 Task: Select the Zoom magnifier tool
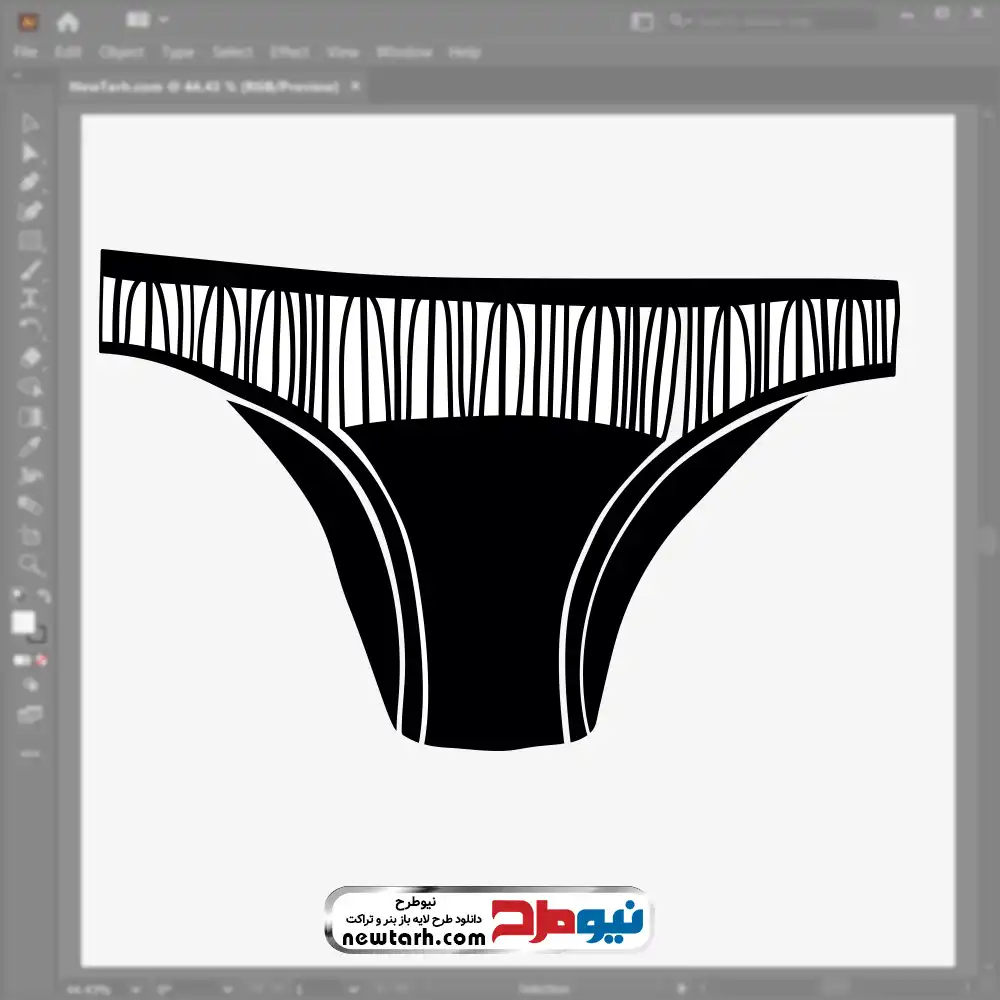coord(30,565)
